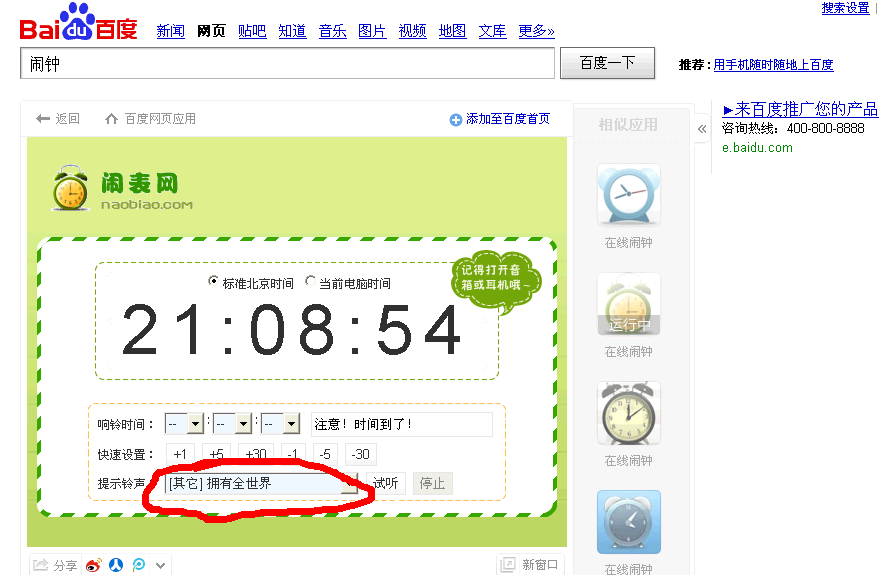Click the Baidu paw logo
Viewport: 882px width, 575px height.
tap(79, 23)
